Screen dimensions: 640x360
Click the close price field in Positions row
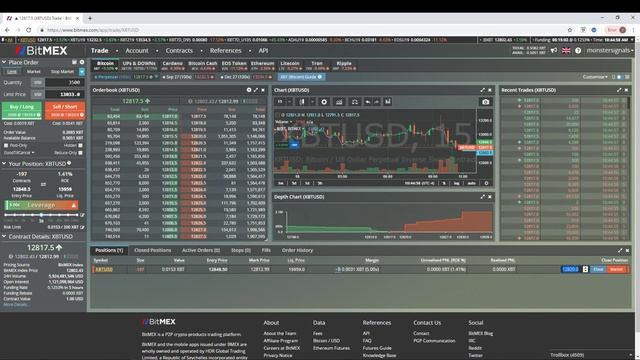[x=571, y=269]
